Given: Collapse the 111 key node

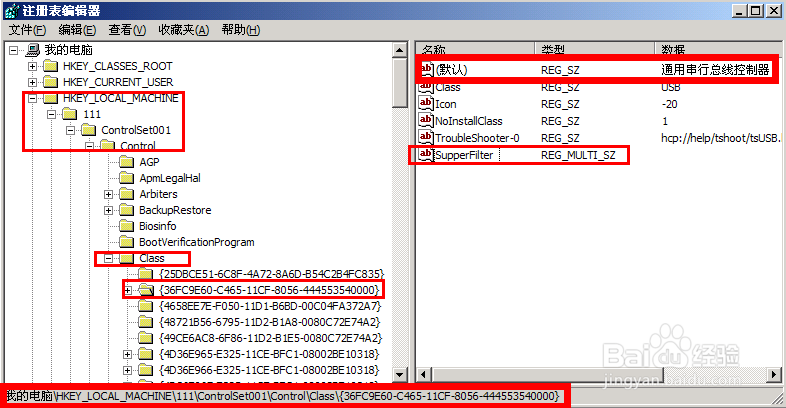Looking at the screenshot, I should [52, 114].
